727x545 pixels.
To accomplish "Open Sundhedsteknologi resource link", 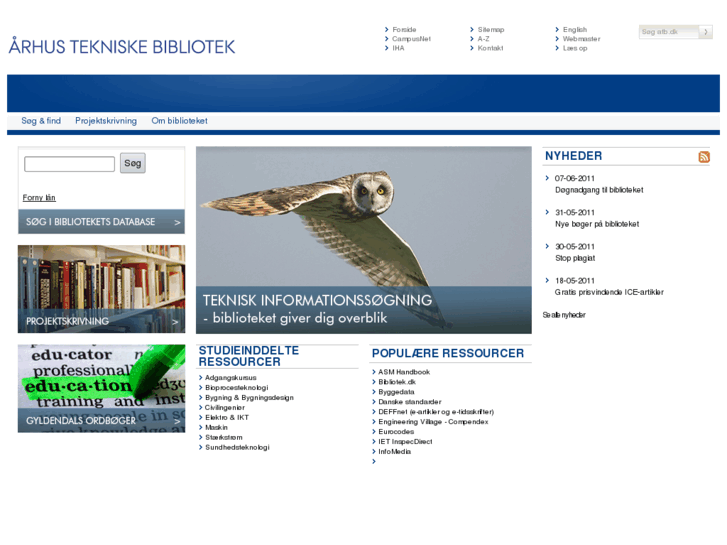I will coord(237,448).
